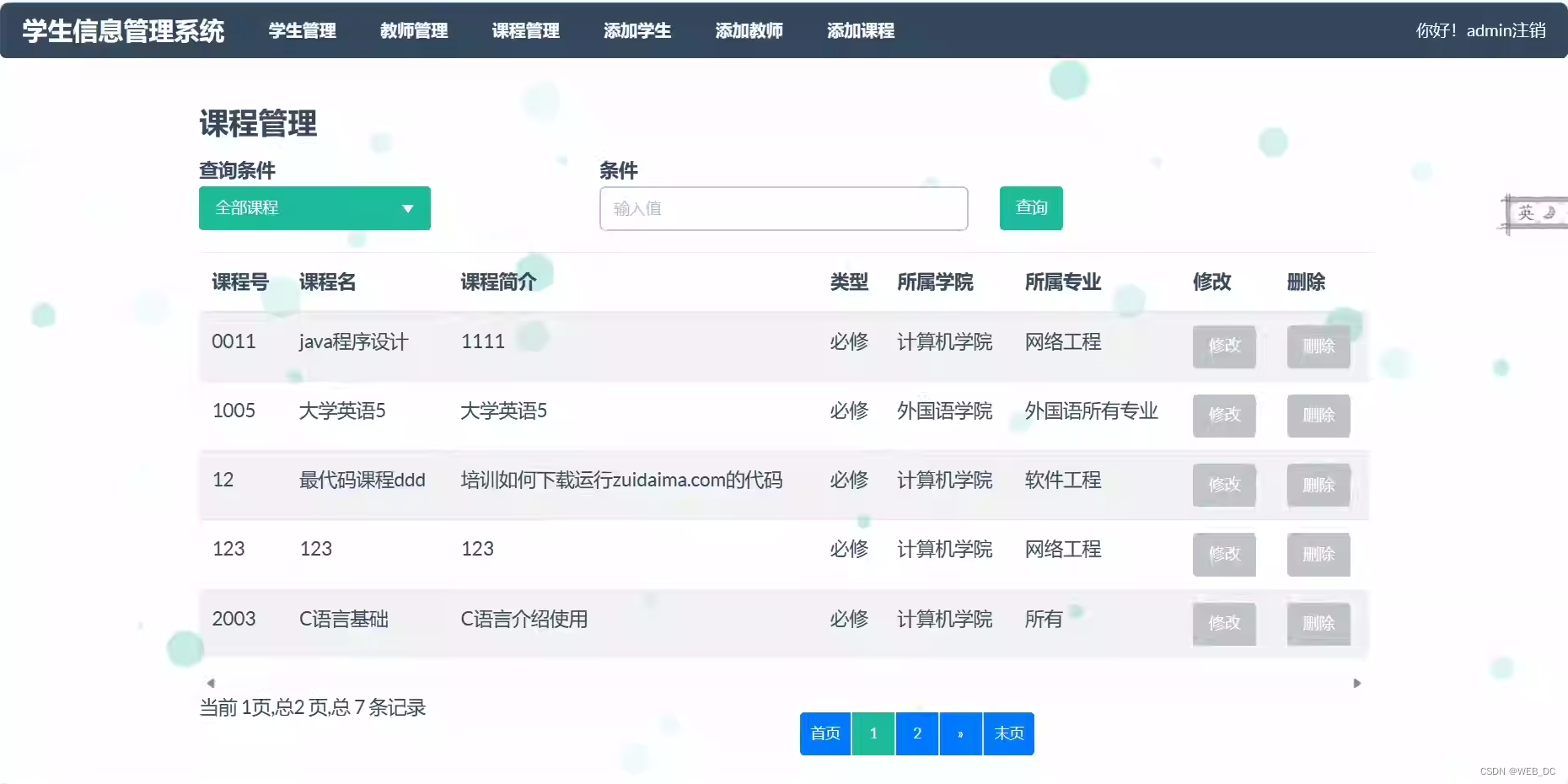Click the 外国语学院 college cell
This screenshot has height=784, width=1568.
(944, 411)
